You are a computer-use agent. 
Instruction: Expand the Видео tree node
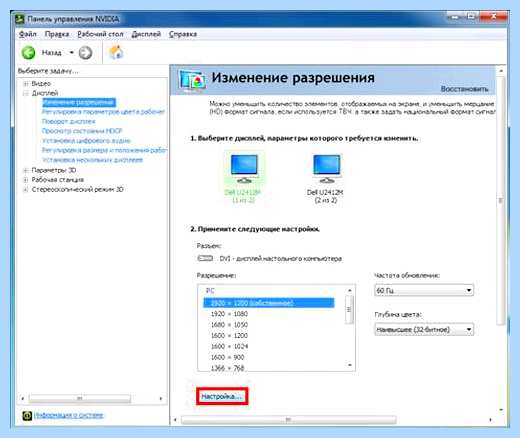(x=26, y=83)
